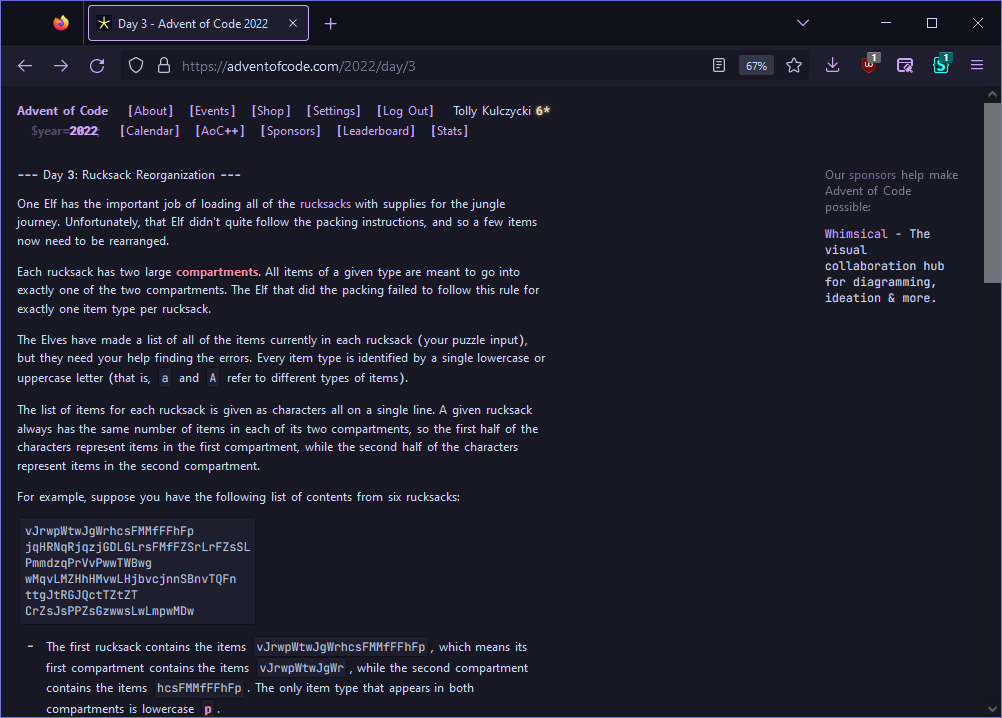Go forward to the next page
The height and width of the screenshot is (718, 1002).
click(61, 65)
